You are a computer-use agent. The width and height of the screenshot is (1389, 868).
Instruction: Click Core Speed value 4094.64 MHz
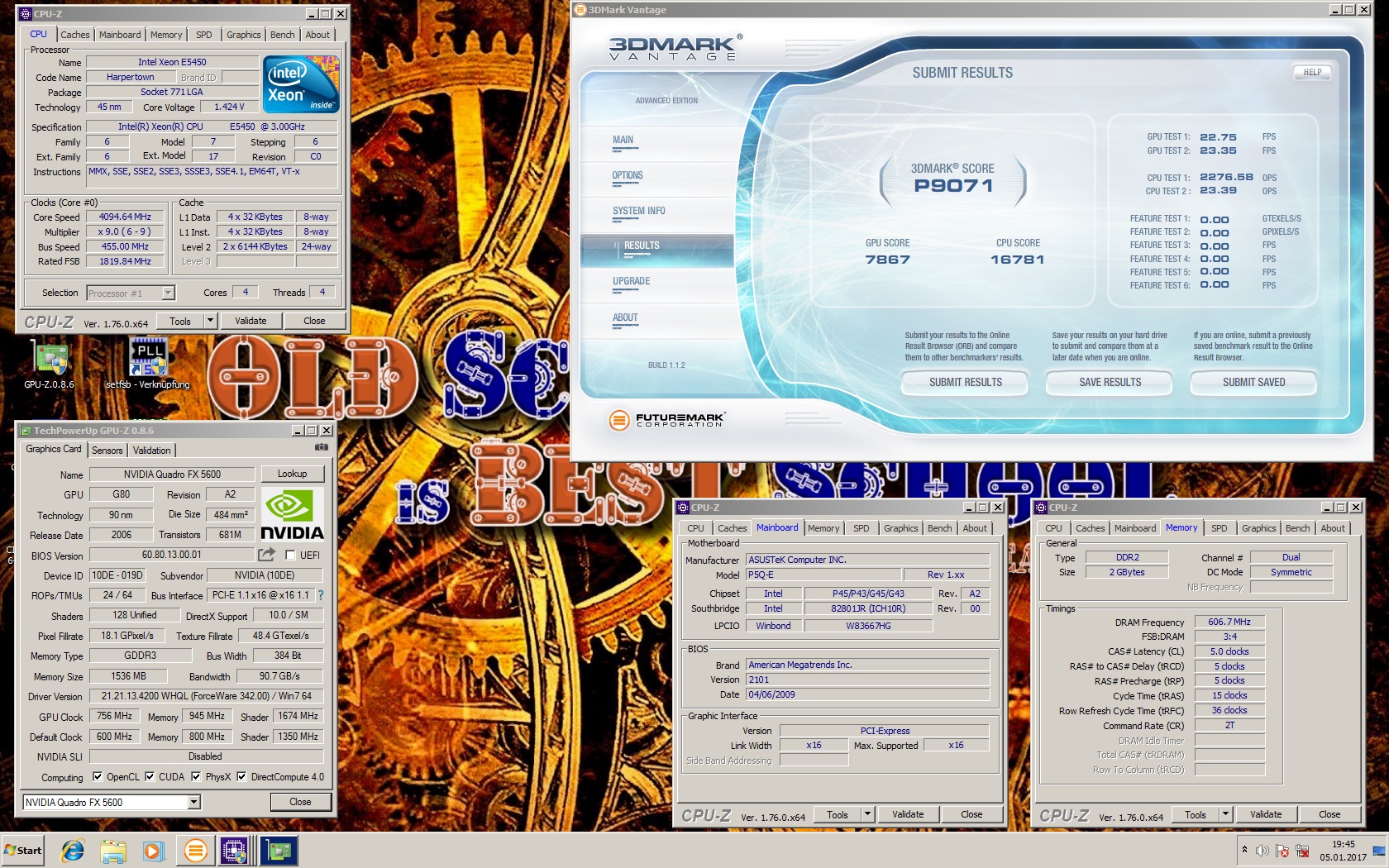click(x=125, y=217)
